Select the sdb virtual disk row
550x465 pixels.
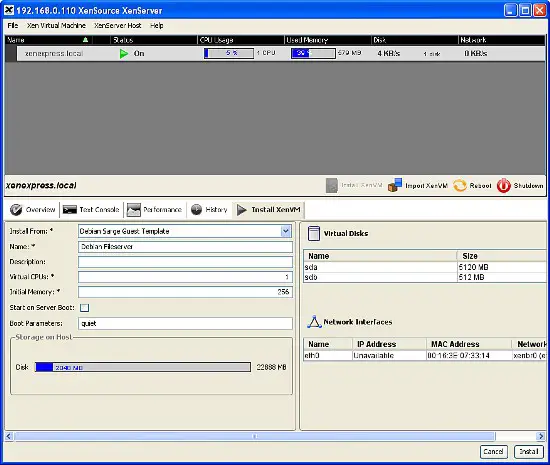tap(425, 277)
